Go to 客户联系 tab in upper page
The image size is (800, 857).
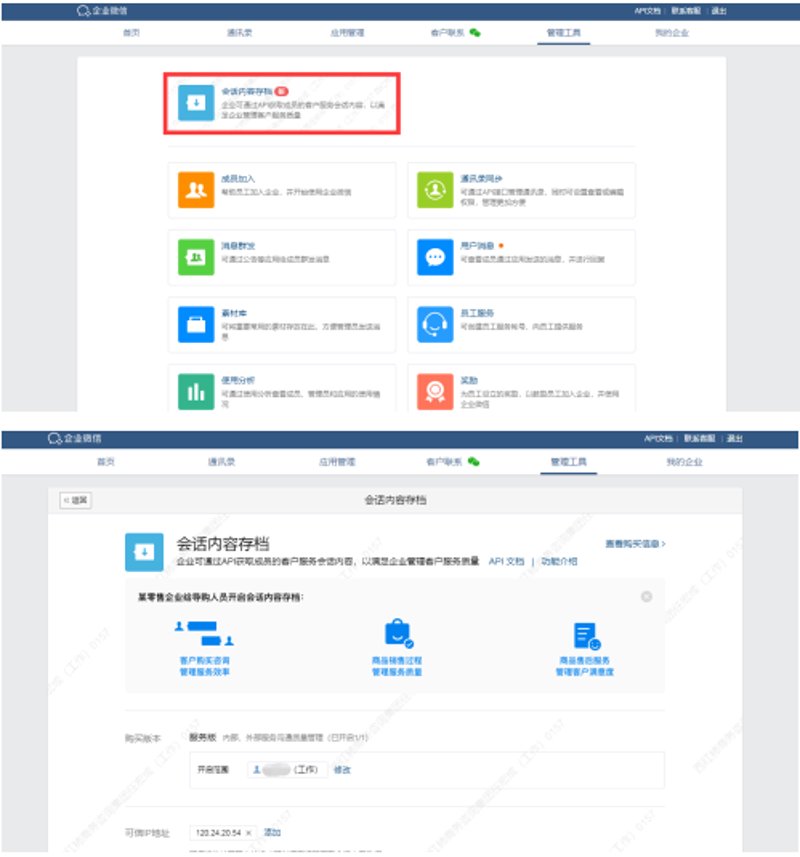point(448,33)
